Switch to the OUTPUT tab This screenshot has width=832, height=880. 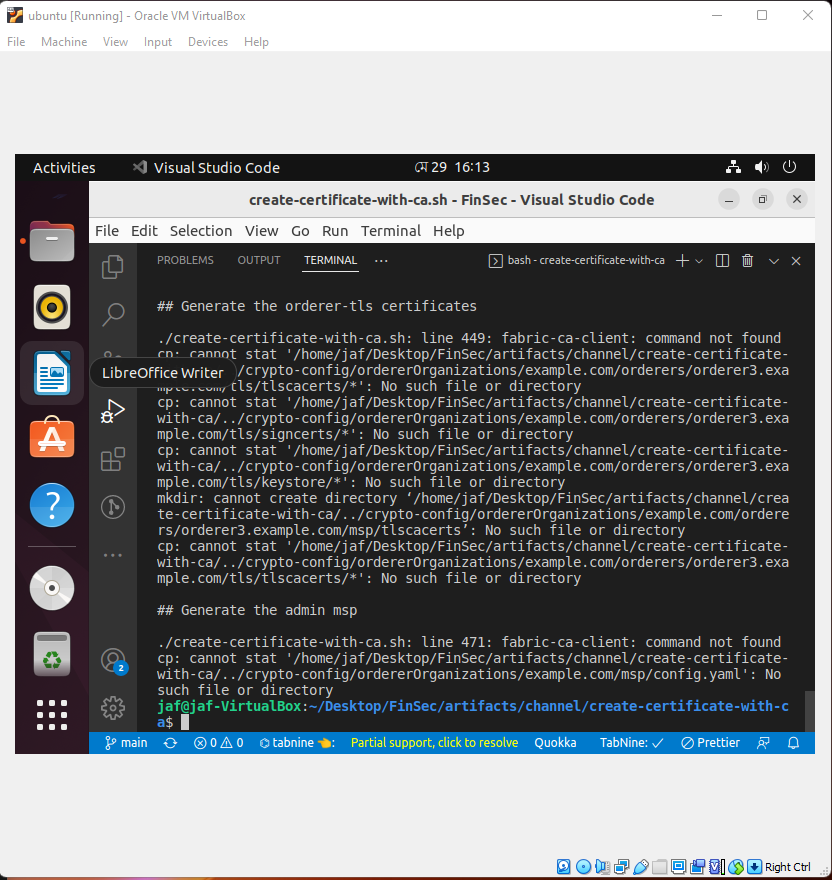coord(258,260)
